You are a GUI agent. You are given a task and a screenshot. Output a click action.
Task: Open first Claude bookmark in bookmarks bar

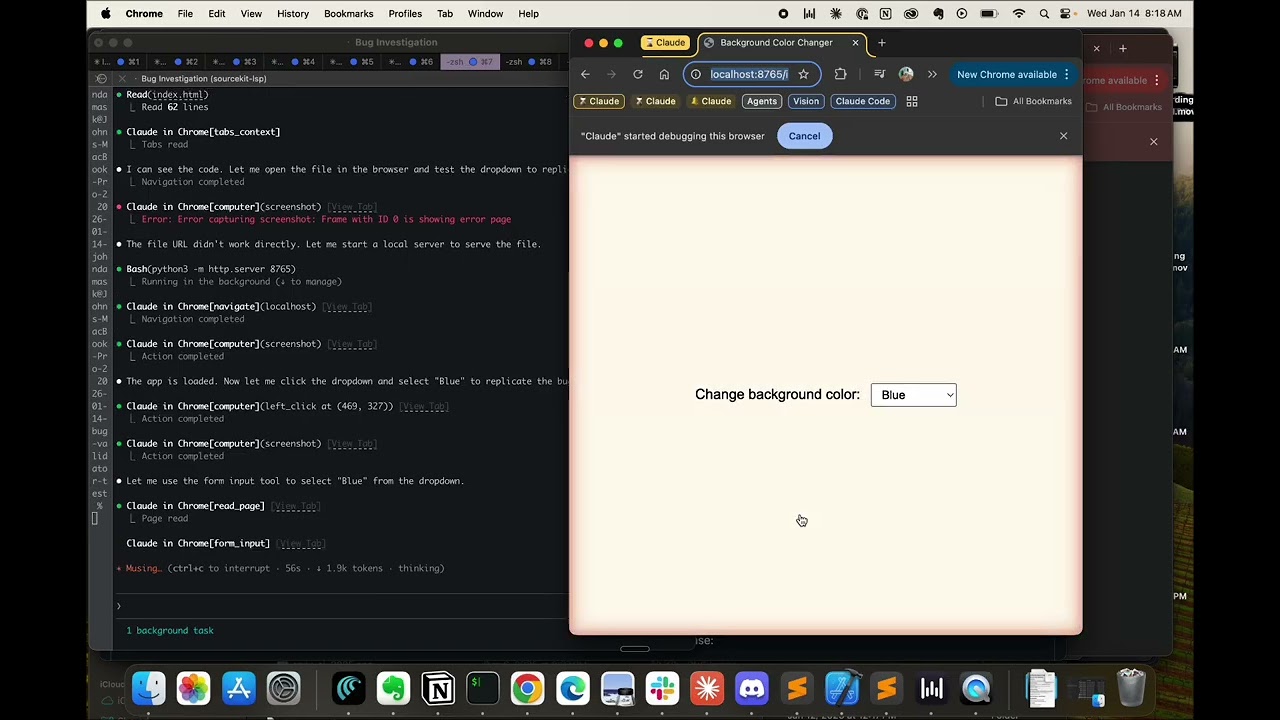[599, 101]
